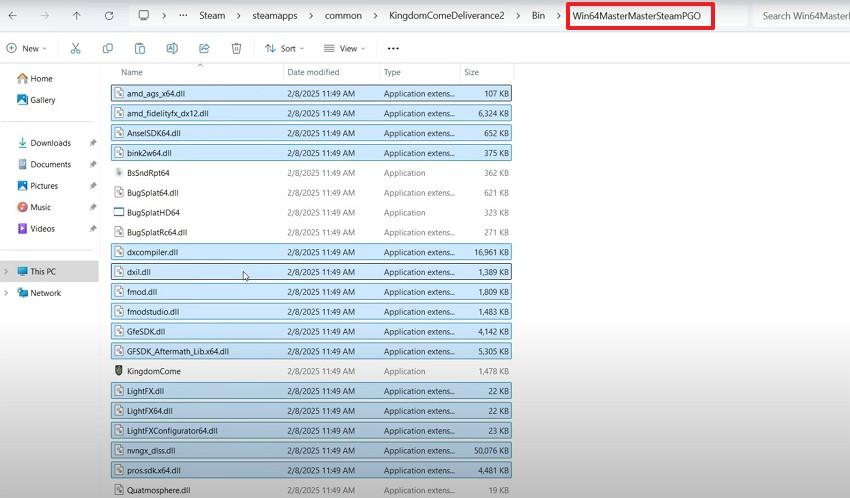The height and width of the screenshot is (498, 850).
Task: Open the steamapps breadcrumb folder
Action: pyautogui.click(x=275, y=16)
